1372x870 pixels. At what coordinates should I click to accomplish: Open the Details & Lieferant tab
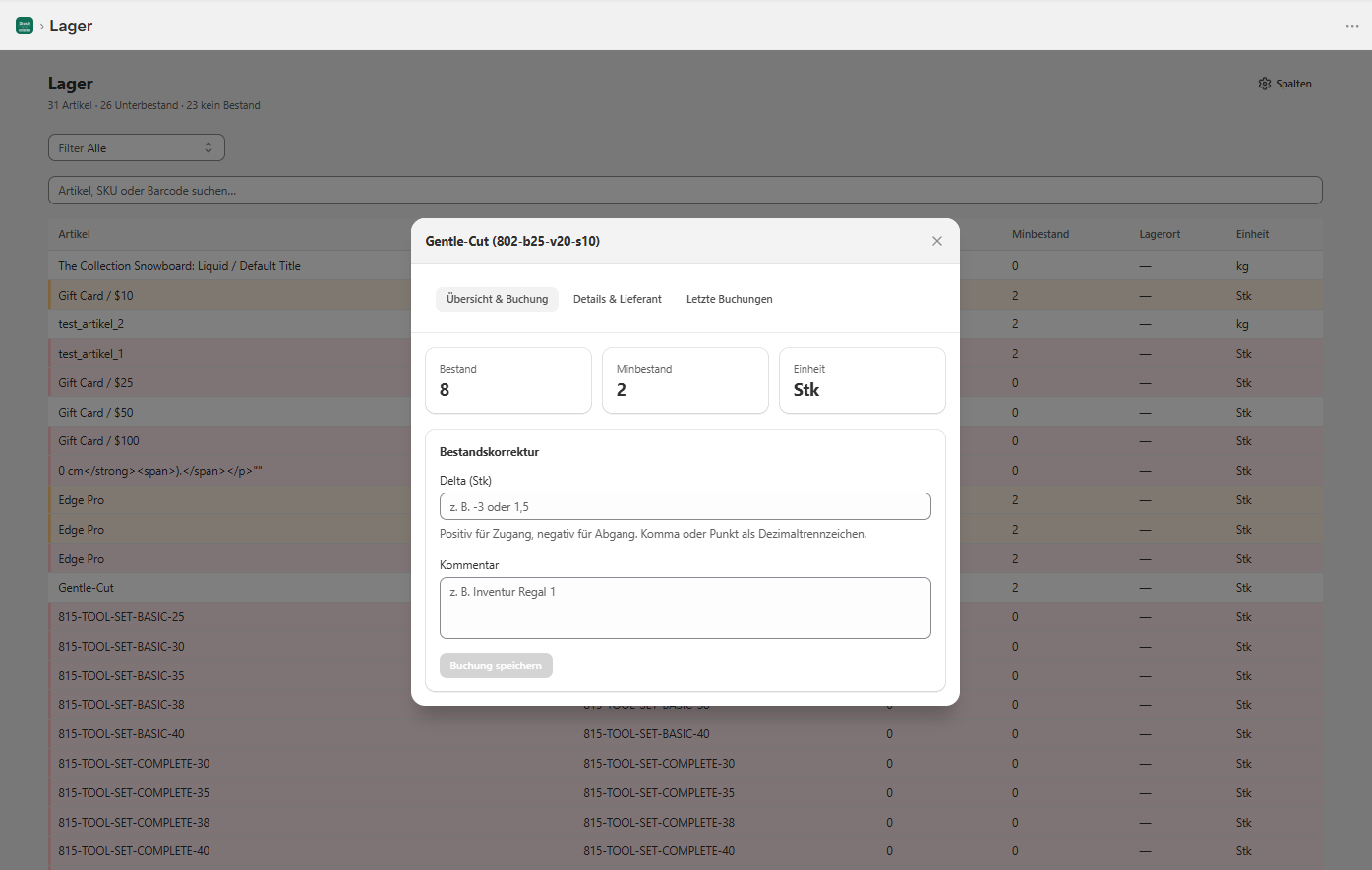click(x=618, y=299)
